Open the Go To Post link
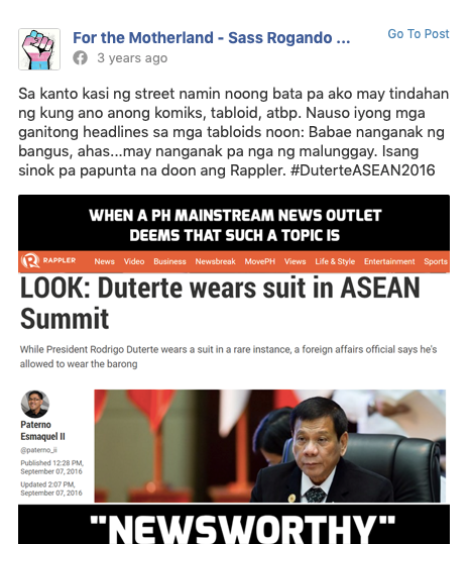This screenshot has height=572, width=476. pyautogui.click(x=418, y=34)
